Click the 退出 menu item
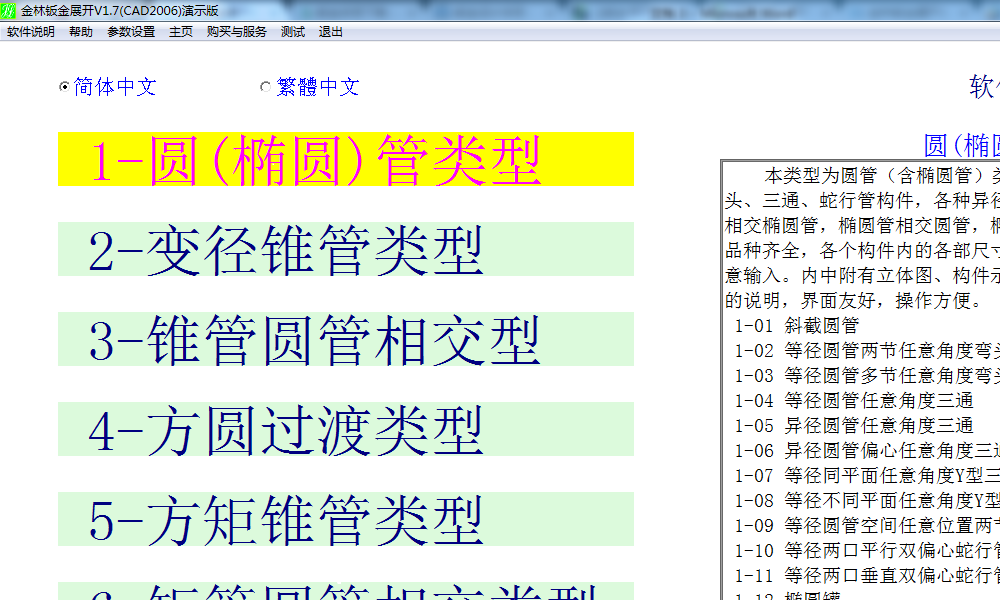This screenshot has height=600, width=1000. [331, 32]
